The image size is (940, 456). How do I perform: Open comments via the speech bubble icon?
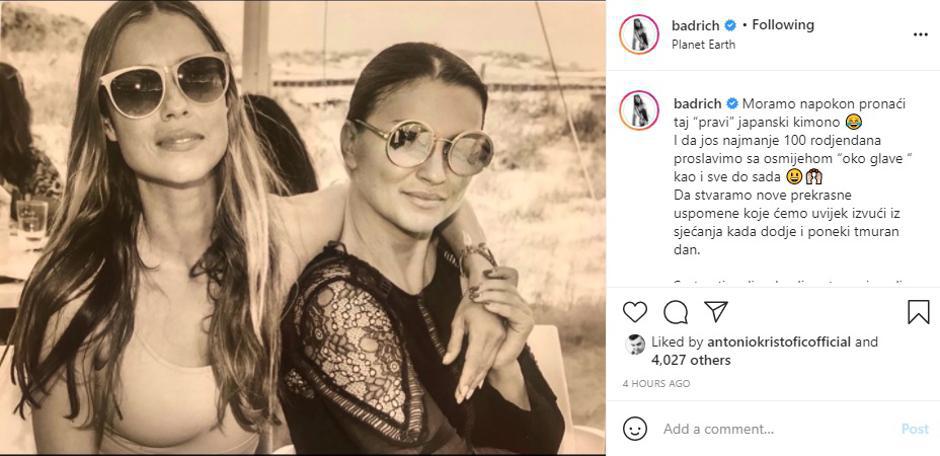point(676,312)
